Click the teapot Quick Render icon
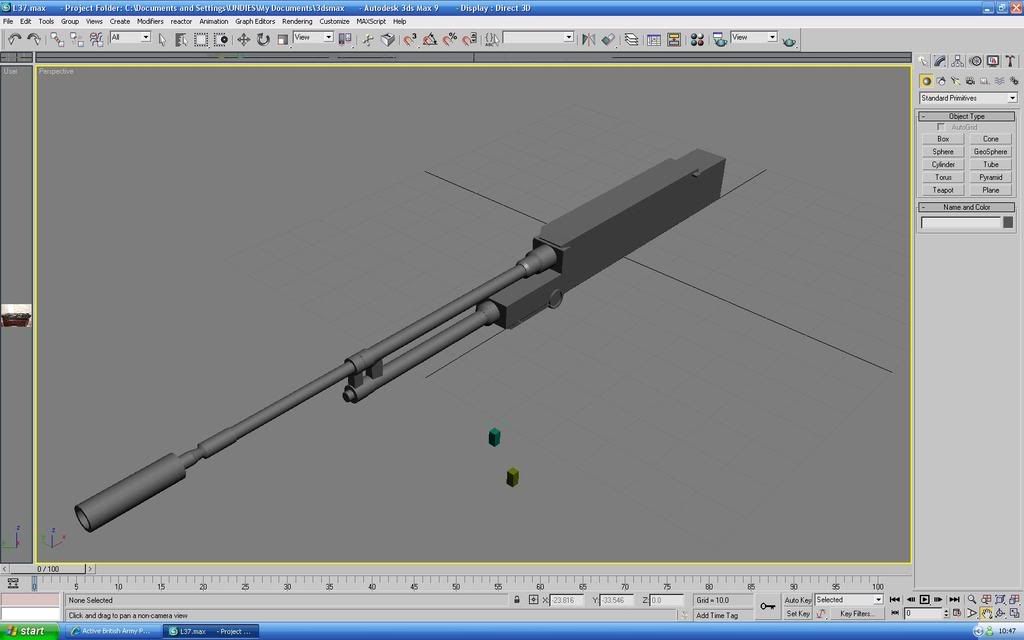Screen dimensions: 1024x640 pos(790,40)
